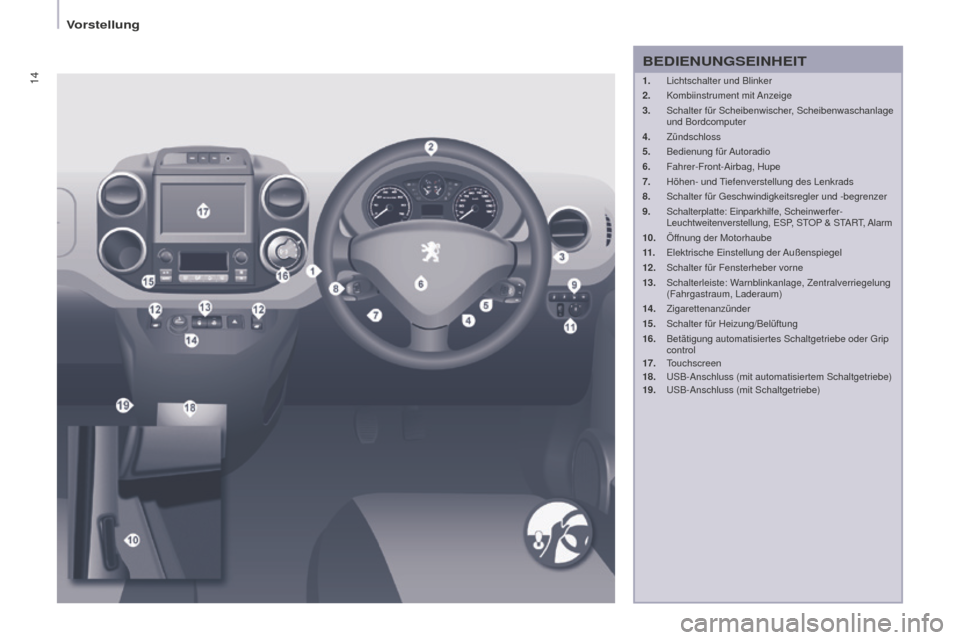Click callout marker 10 at the bonnet release

(x=132, y=540)
